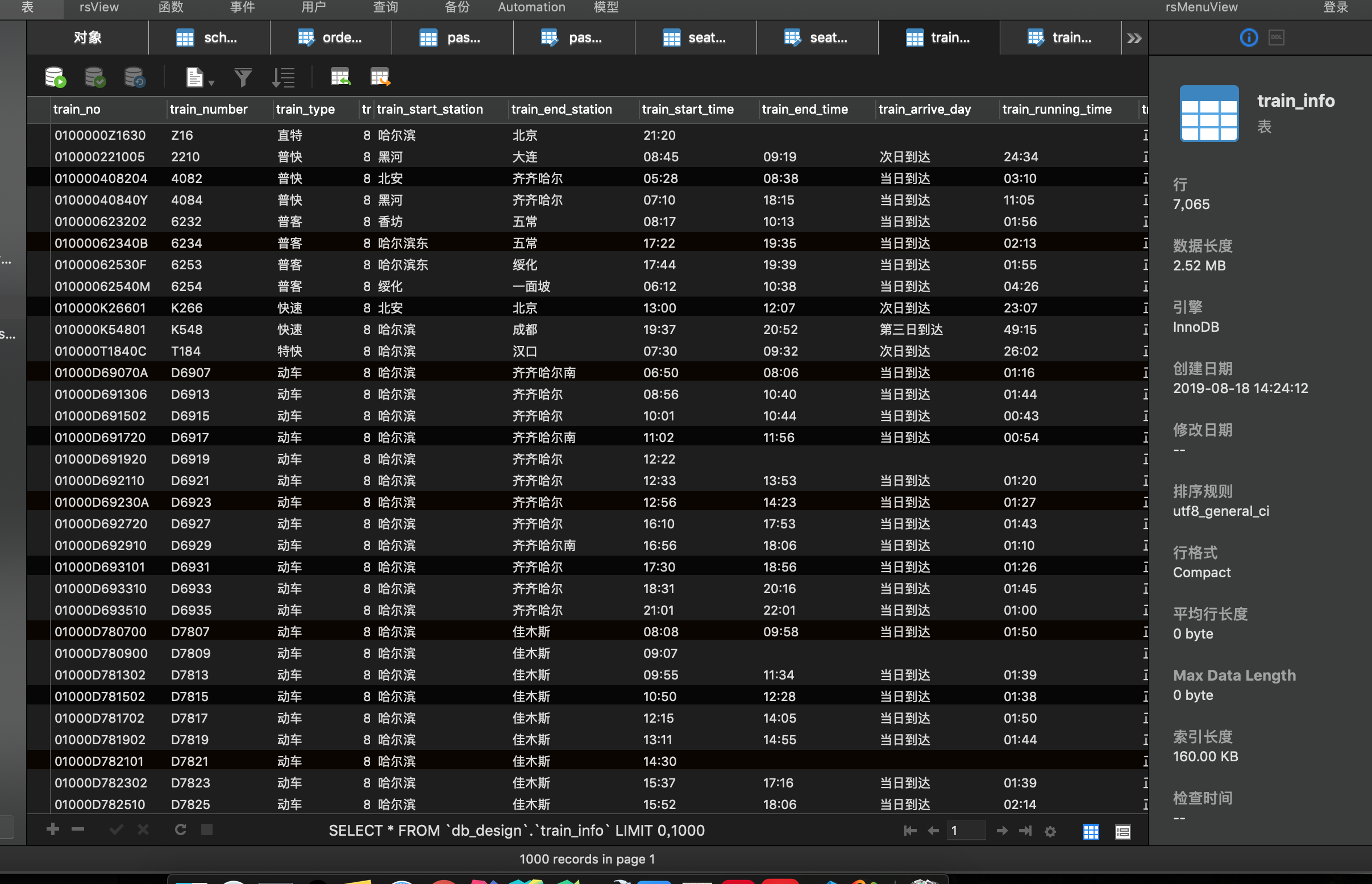Click the export table data icon
This screenshot has width=1372, height=884.
pyautogui.click(x=380, y=77)
